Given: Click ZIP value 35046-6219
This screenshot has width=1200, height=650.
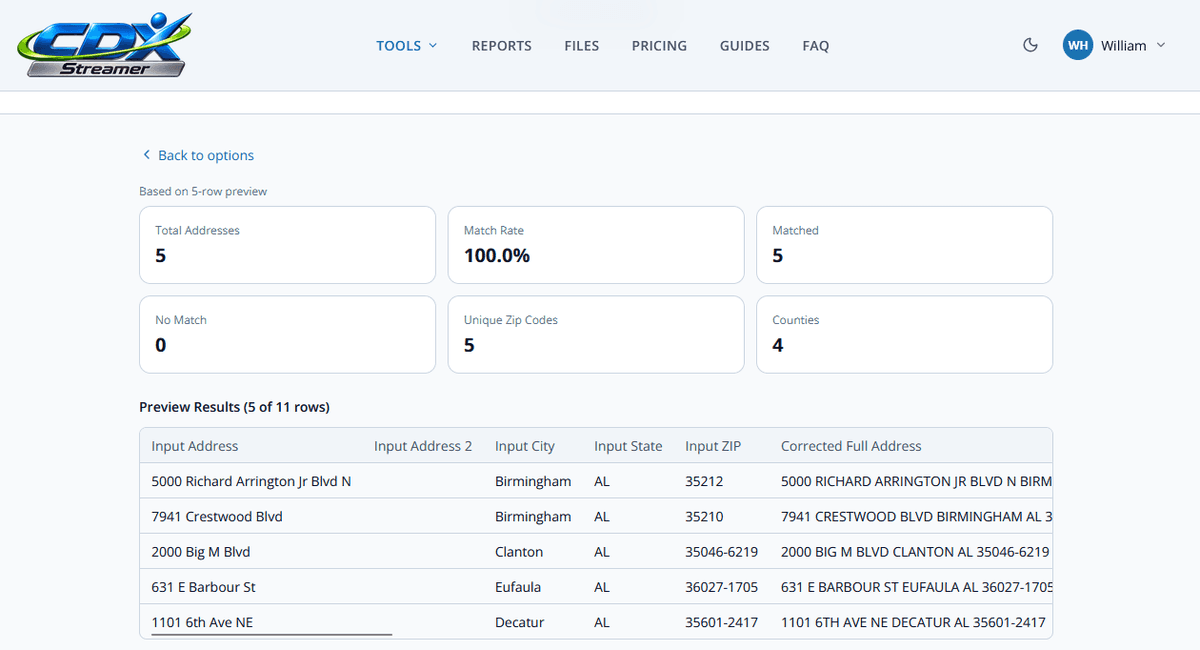Looking at the screenshot, I should [x=721, y=552].
